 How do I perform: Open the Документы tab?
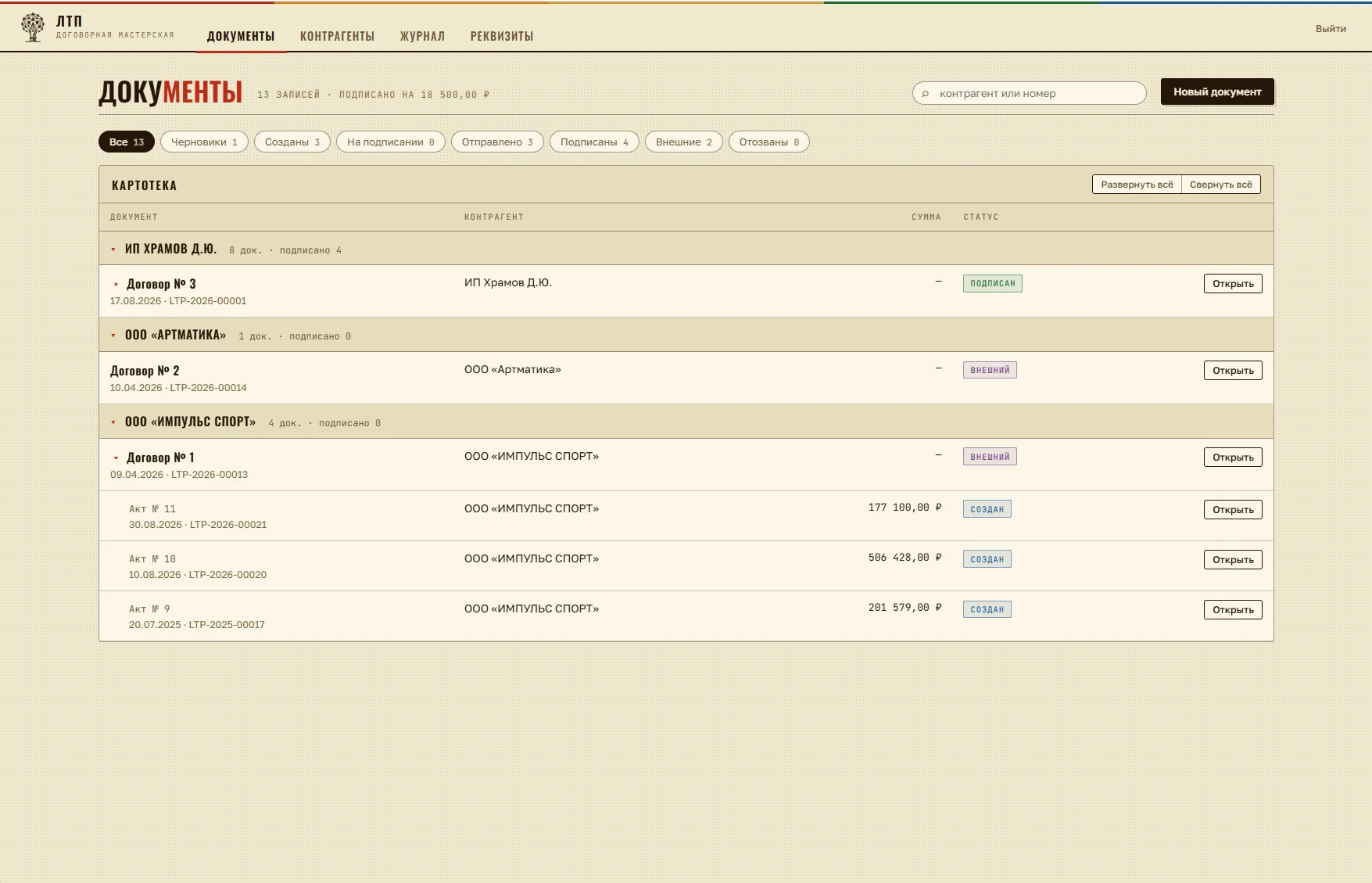[241, 36]
